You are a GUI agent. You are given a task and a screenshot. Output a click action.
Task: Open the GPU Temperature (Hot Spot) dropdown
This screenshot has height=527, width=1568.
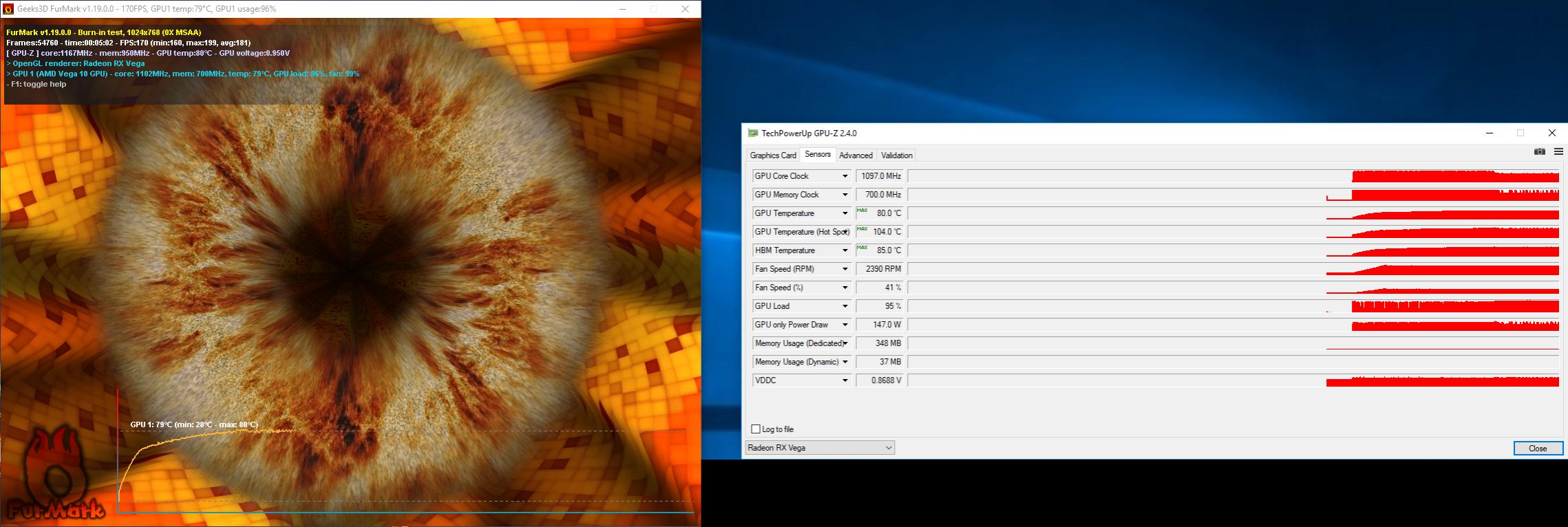(845, 232)
